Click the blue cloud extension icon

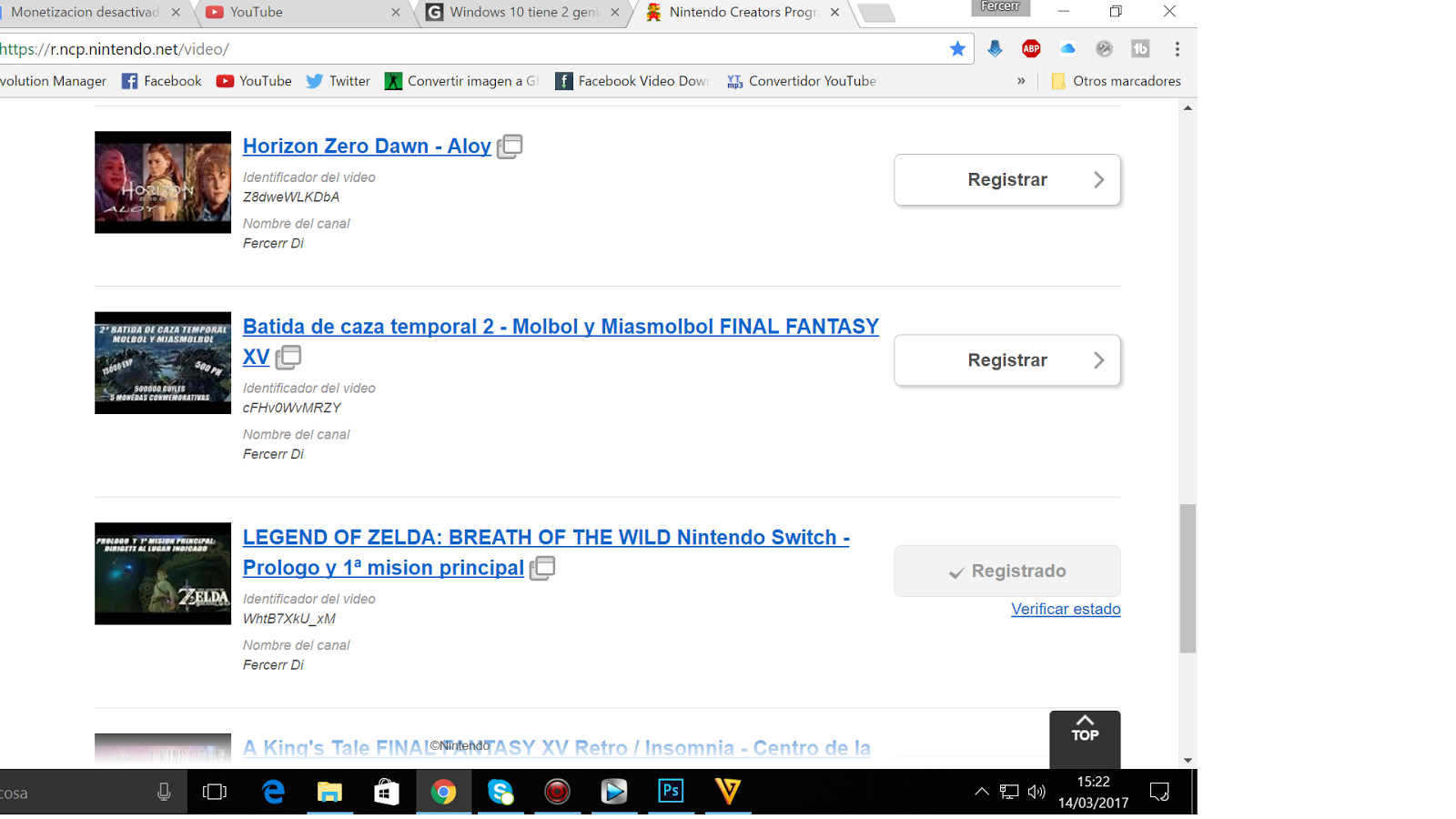[x=1067, y=49]
